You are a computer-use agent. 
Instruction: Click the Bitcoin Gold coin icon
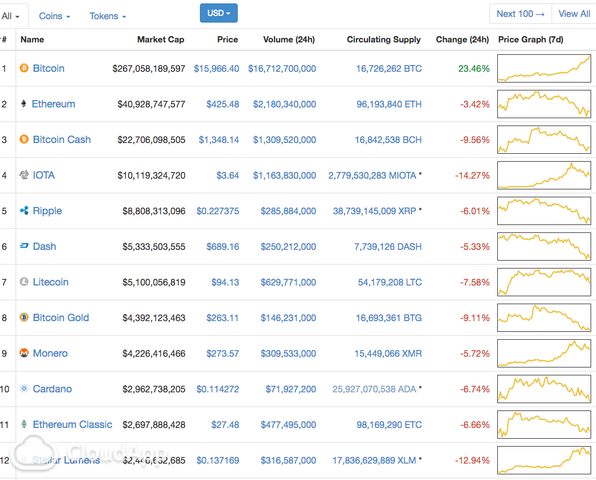point(24,317)
